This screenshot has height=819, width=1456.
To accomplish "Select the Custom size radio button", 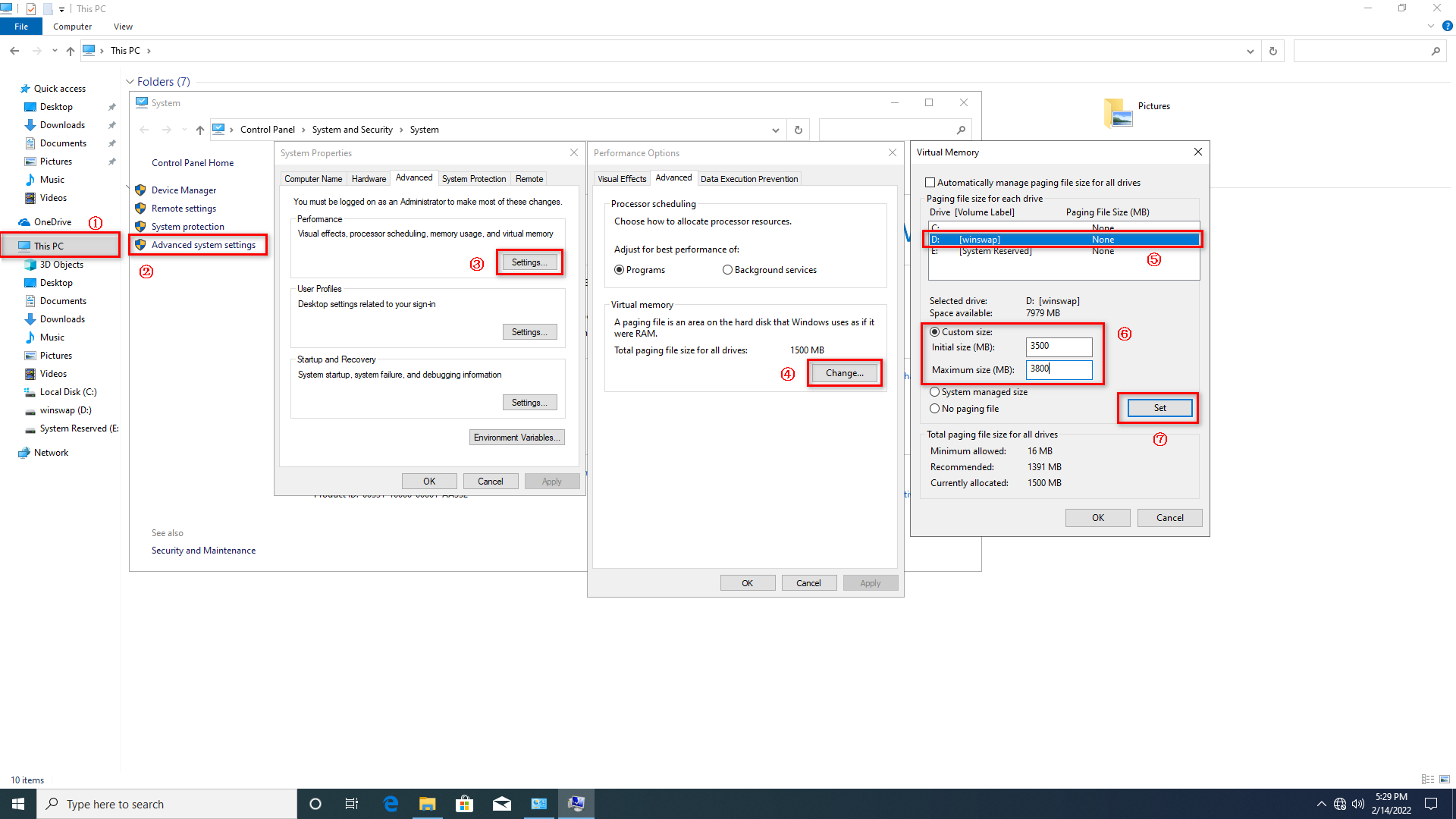I will 934,332.
